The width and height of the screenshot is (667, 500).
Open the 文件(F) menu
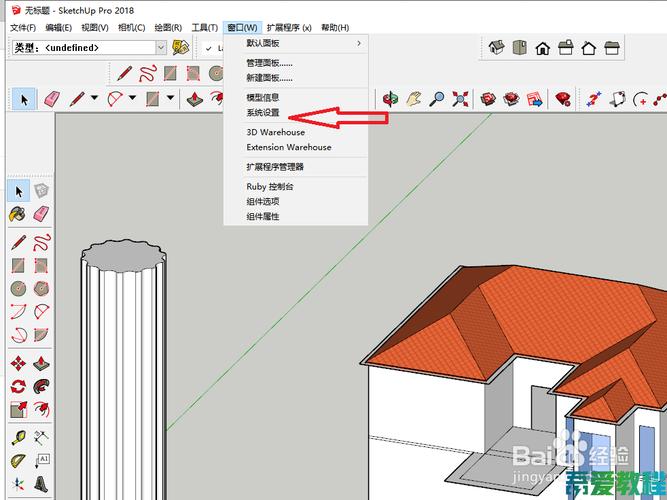coord(23,28)
